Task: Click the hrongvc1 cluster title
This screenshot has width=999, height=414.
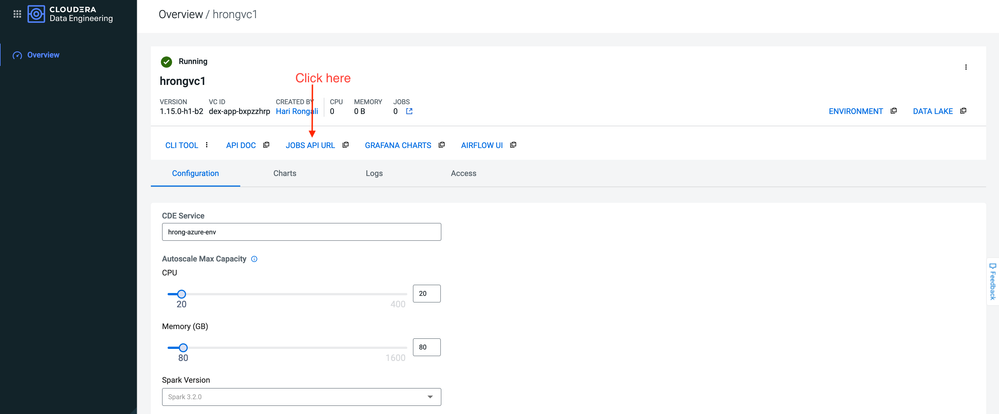Action: 182,82
